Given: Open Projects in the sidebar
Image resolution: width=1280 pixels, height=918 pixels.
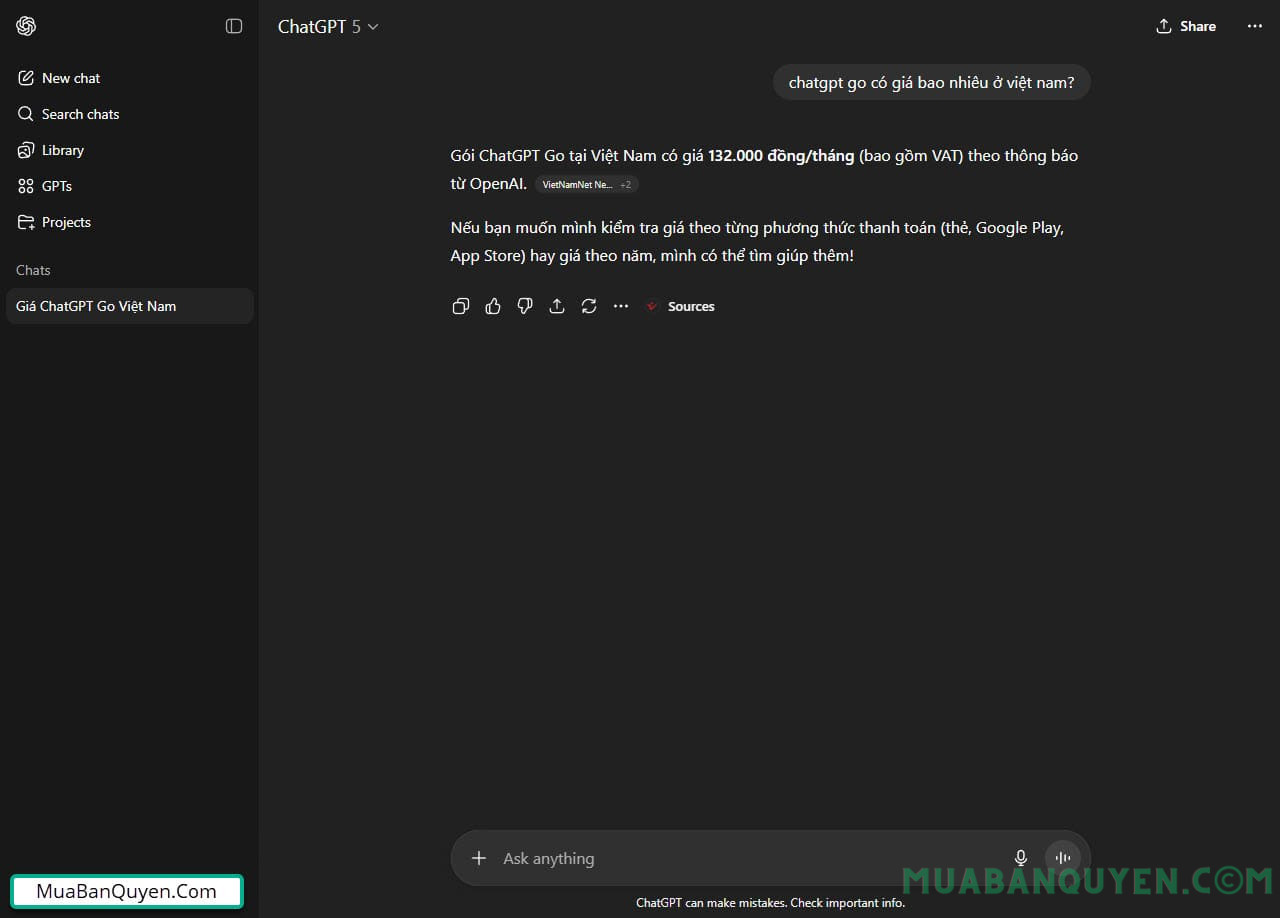Looking at the screenshot, I should [129, 222].
